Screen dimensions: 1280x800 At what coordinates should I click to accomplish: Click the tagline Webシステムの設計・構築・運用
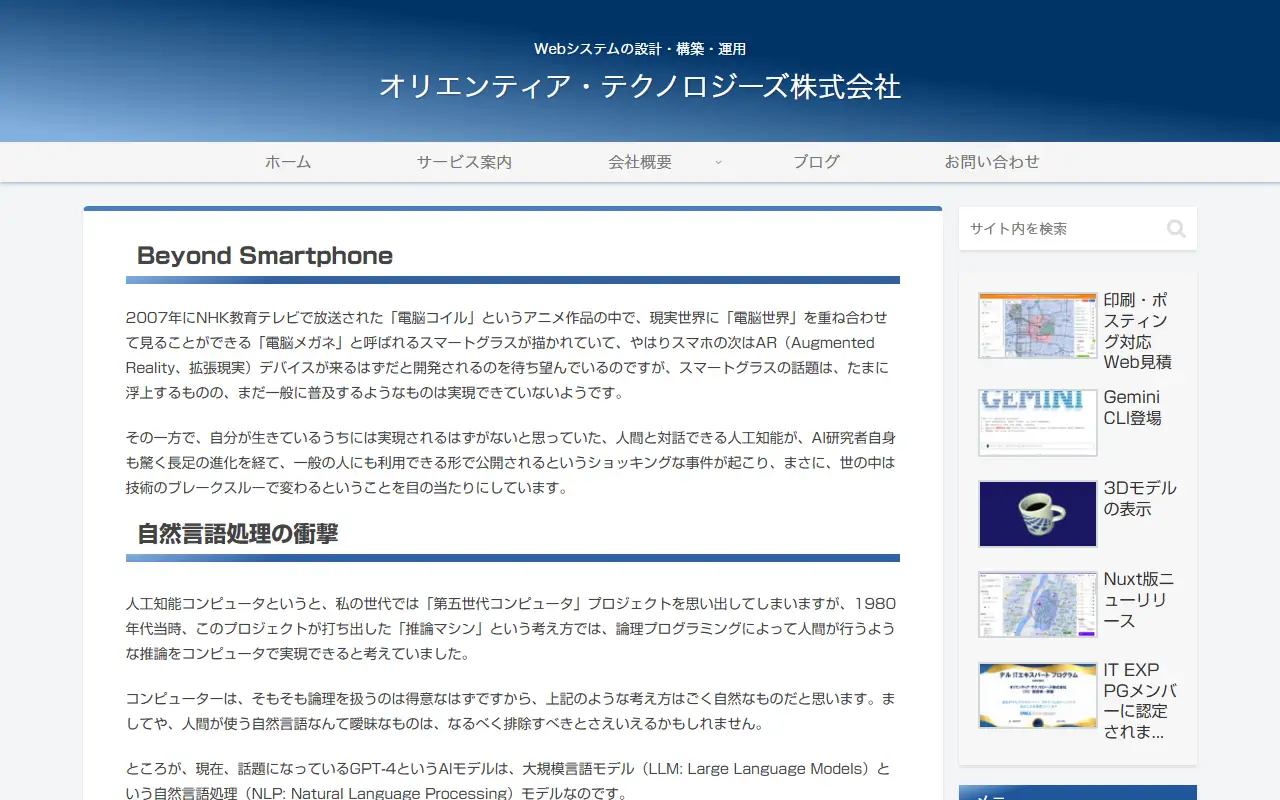640,49
